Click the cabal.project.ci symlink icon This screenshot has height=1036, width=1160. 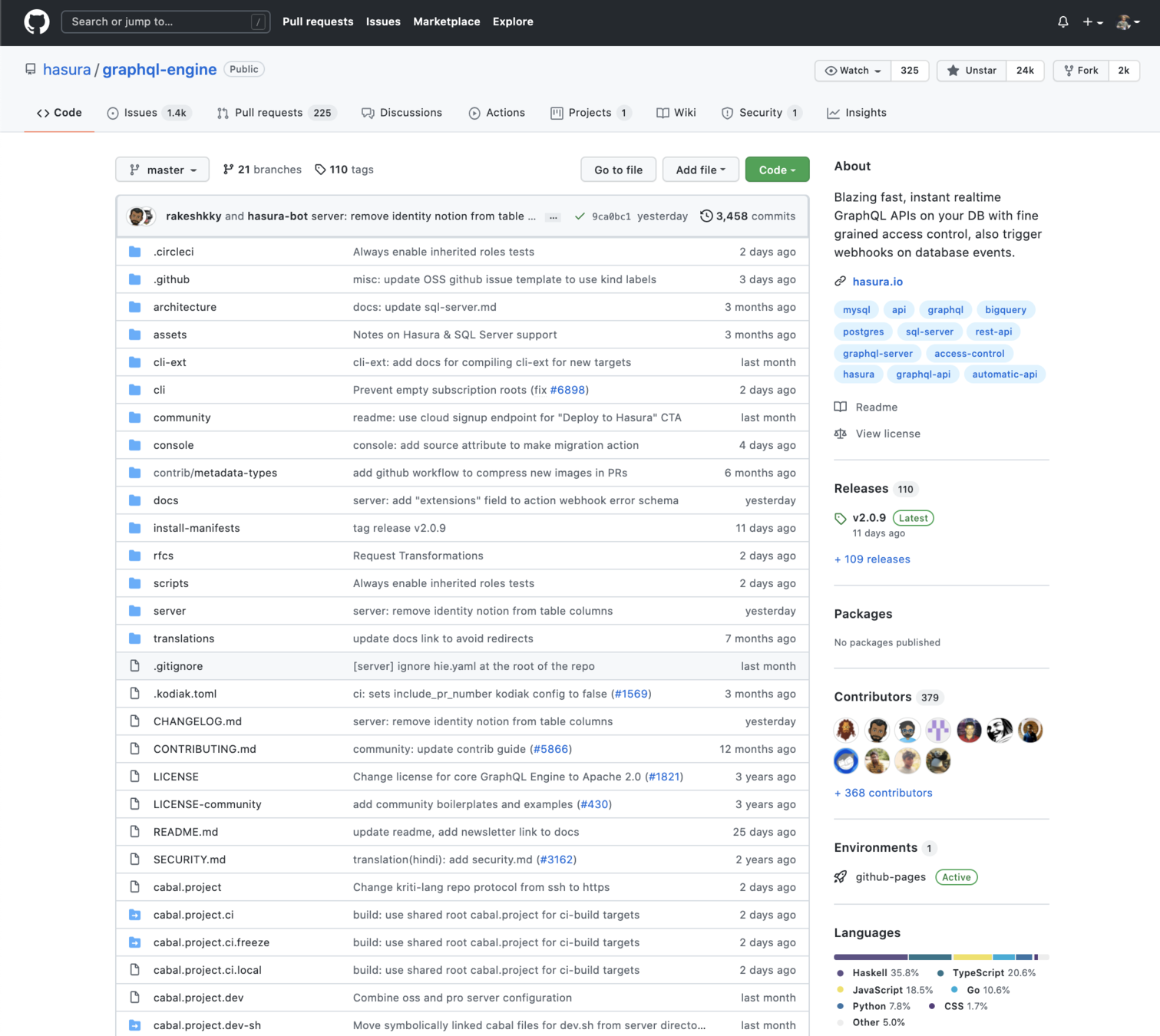135,915
